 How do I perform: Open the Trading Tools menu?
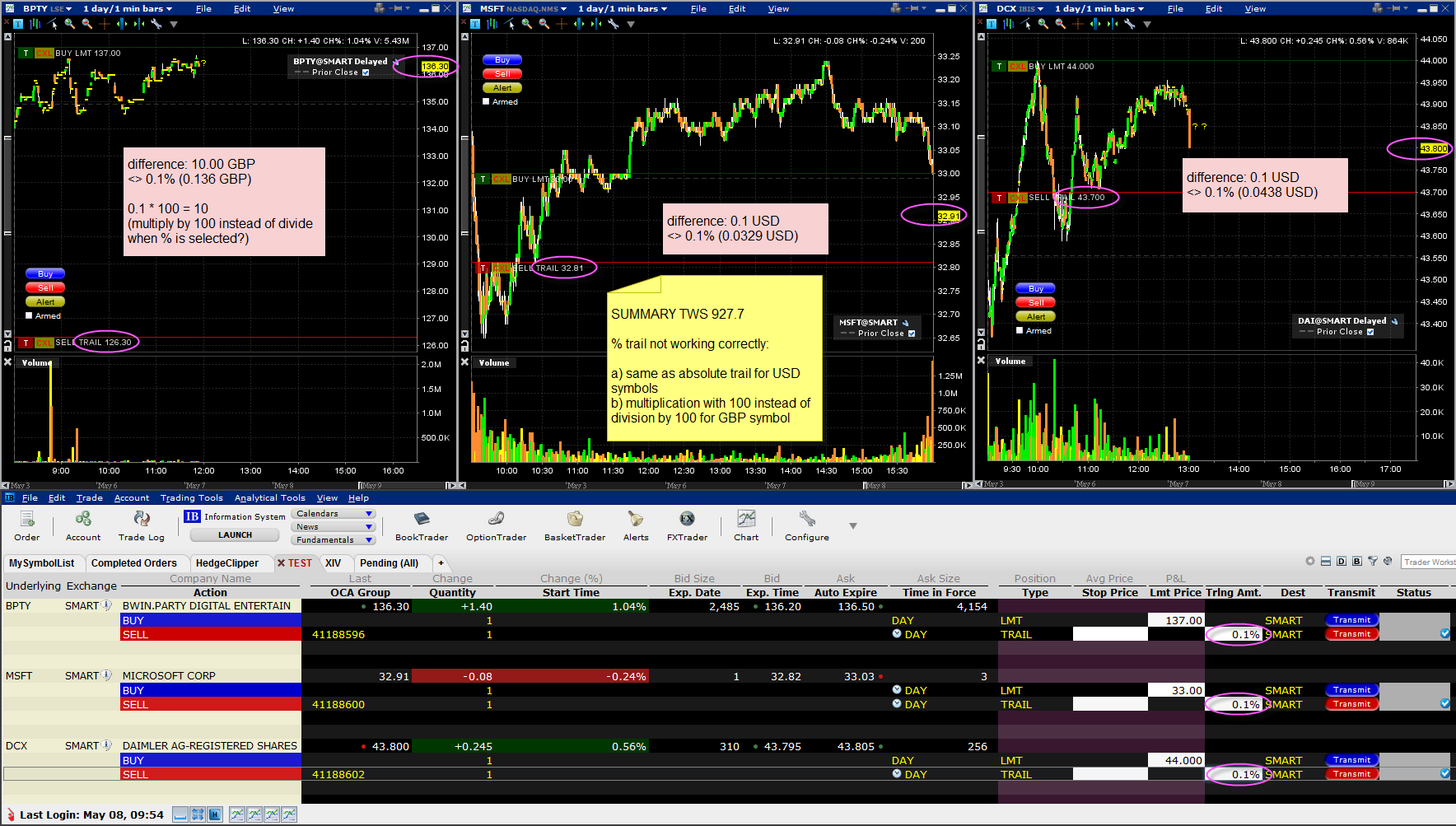point(192,497)
